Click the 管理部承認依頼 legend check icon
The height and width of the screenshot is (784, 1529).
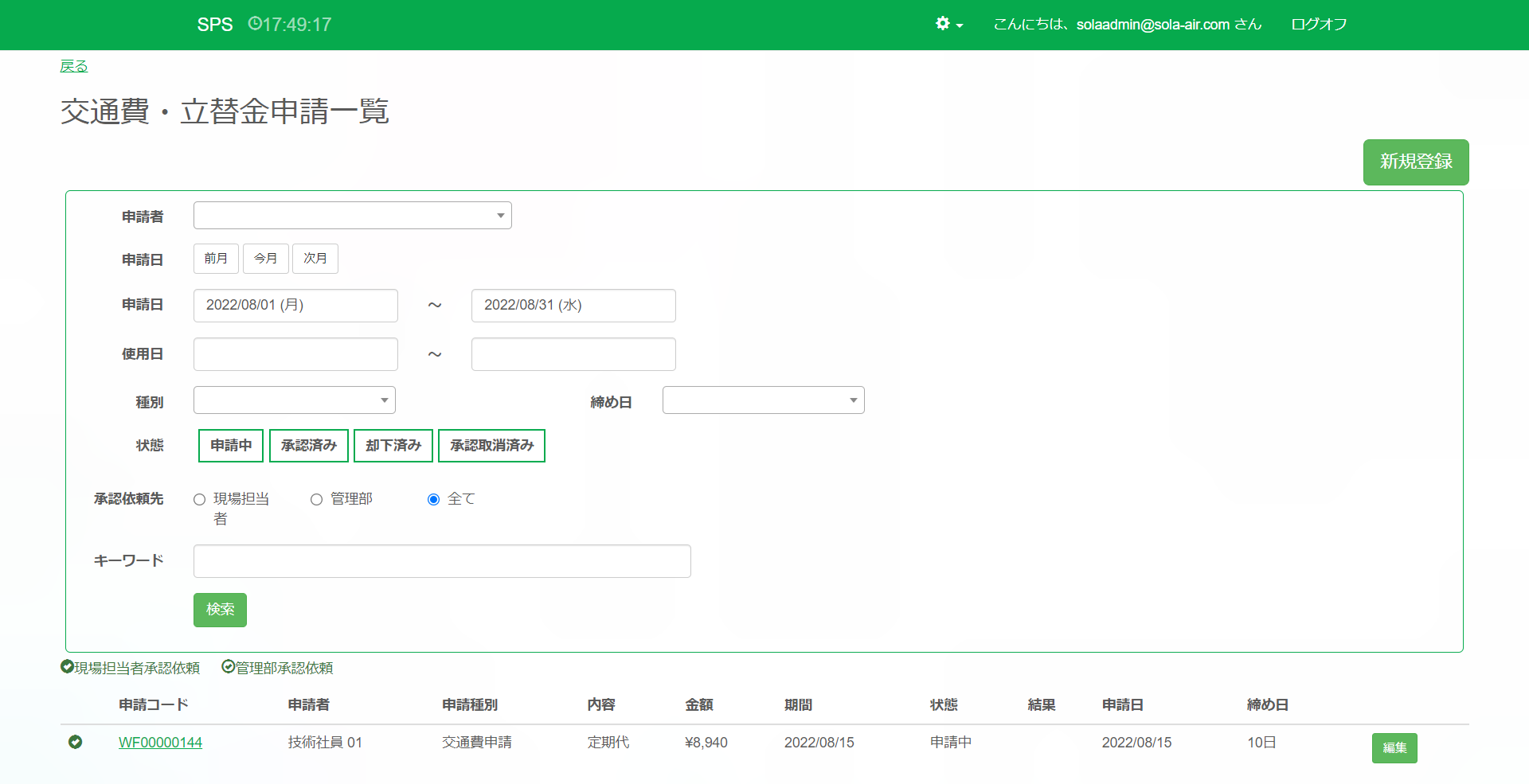click(x=229, y=667)
